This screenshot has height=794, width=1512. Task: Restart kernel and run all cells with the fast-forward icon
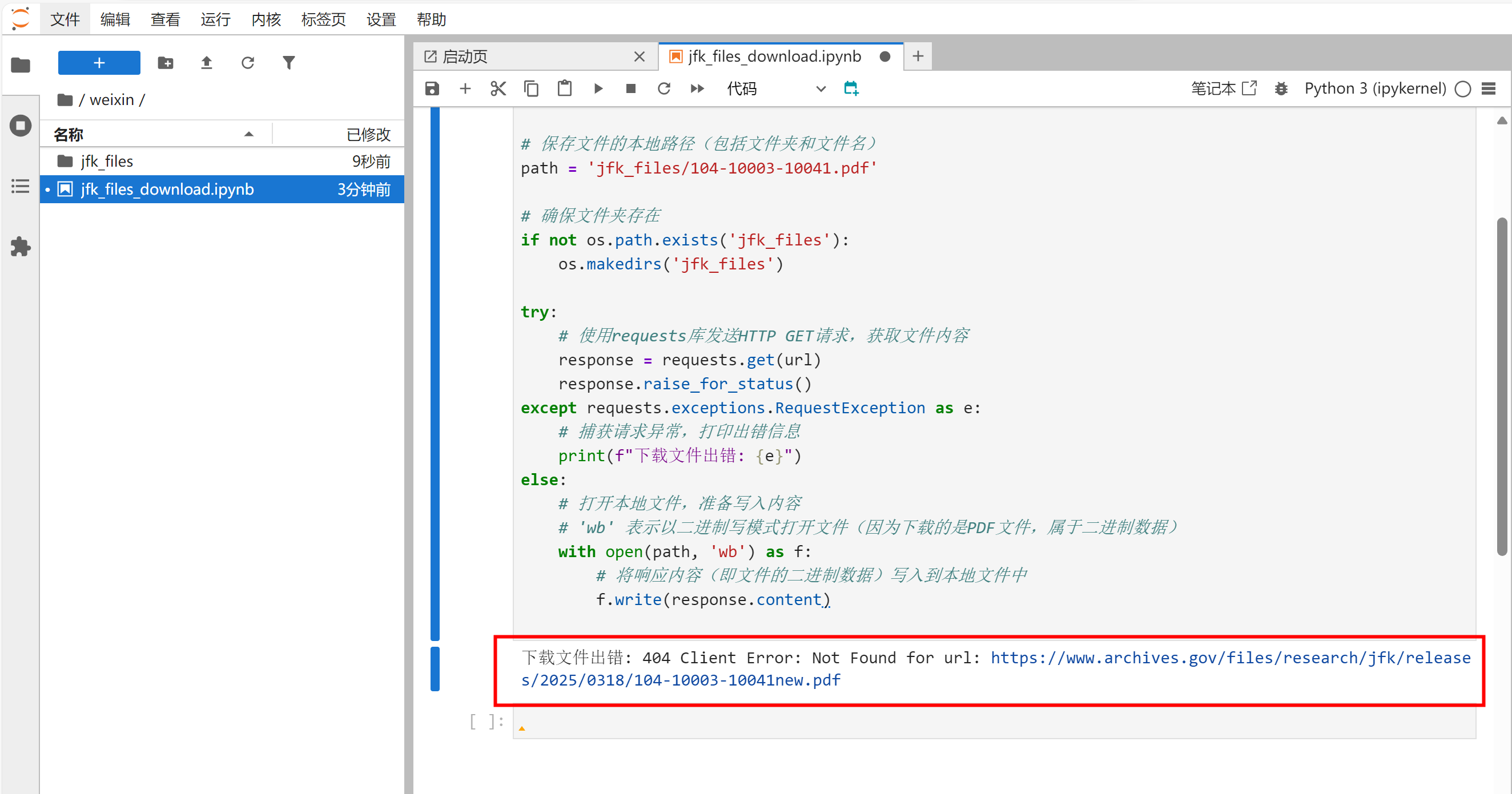tap(697, 88)
